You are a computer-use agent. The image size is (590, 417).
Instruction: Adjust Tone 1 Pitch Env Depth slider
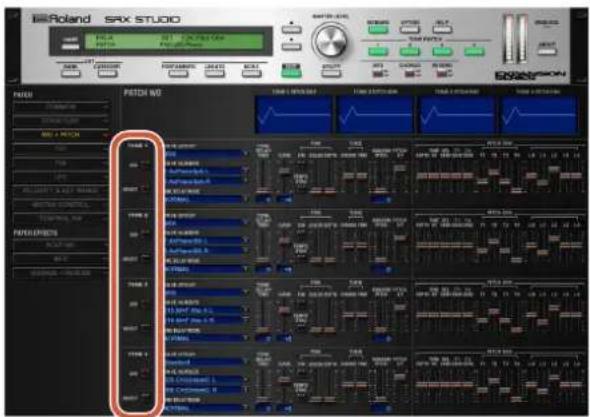pos(423,176)
